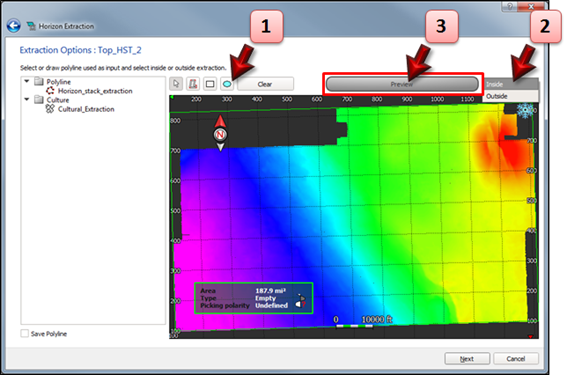Pick the rectangle selection tool
Image resolution: width=567 pixels, height=375 pixels.
[x=210, y=84]
